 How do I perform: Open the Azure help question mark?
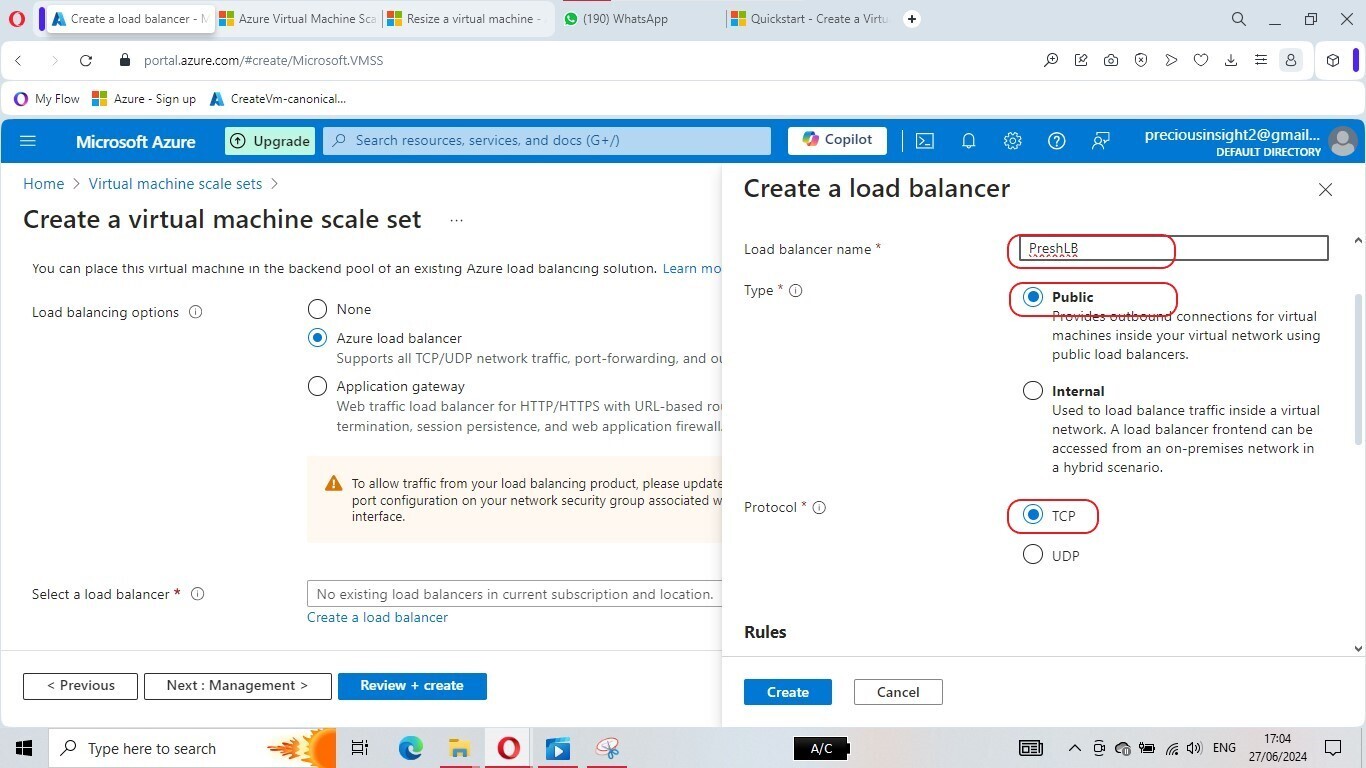click(1056, 141)
